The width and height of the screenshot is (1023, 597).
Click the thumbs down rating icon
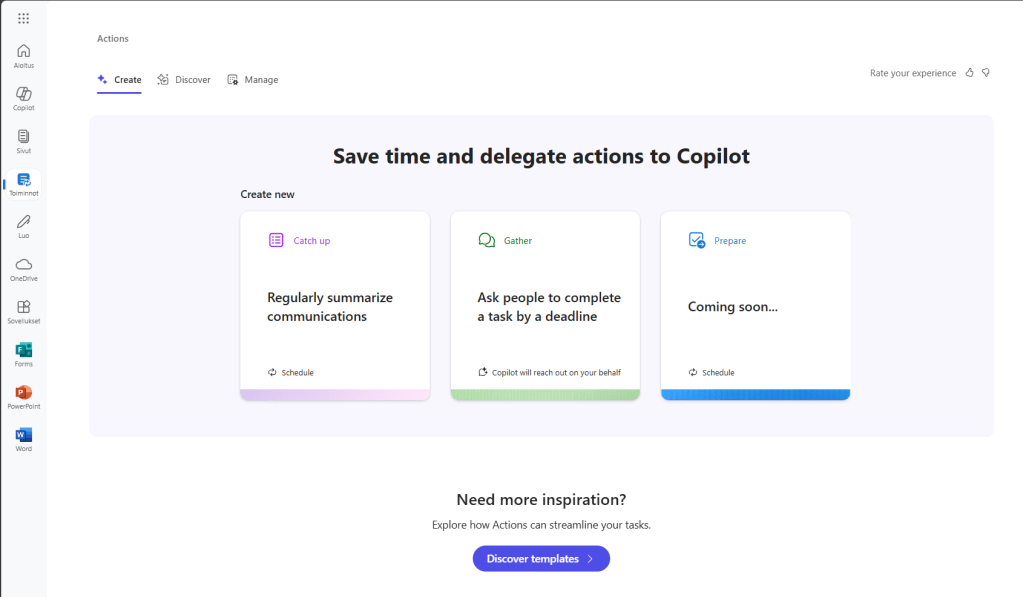tap(986, 73)
